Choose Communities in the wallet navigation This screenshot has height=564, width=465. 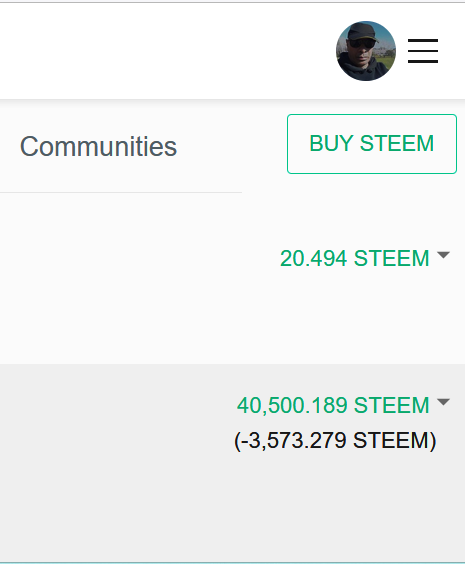pyautogui.click(x=98, y=146)
